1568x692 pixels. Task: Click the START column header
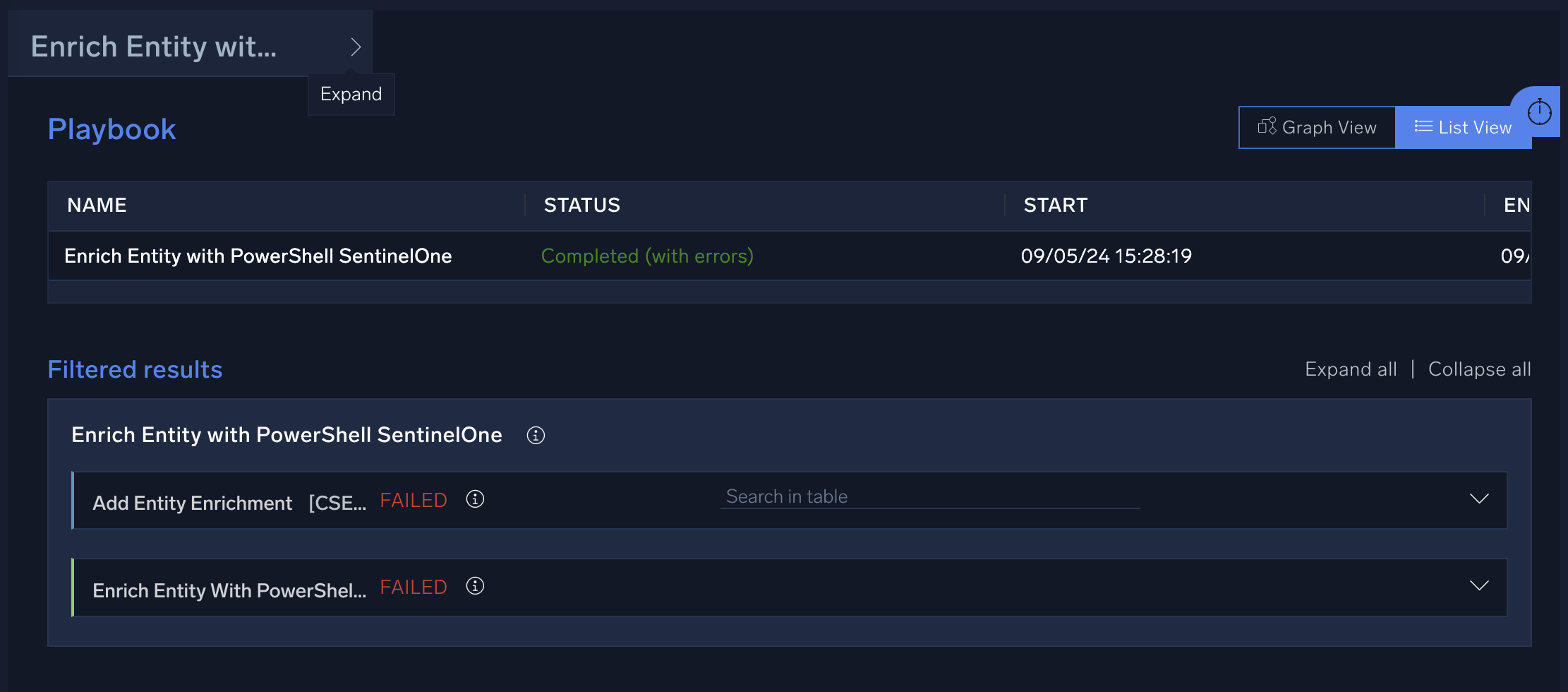click(x=1055, y=205)
